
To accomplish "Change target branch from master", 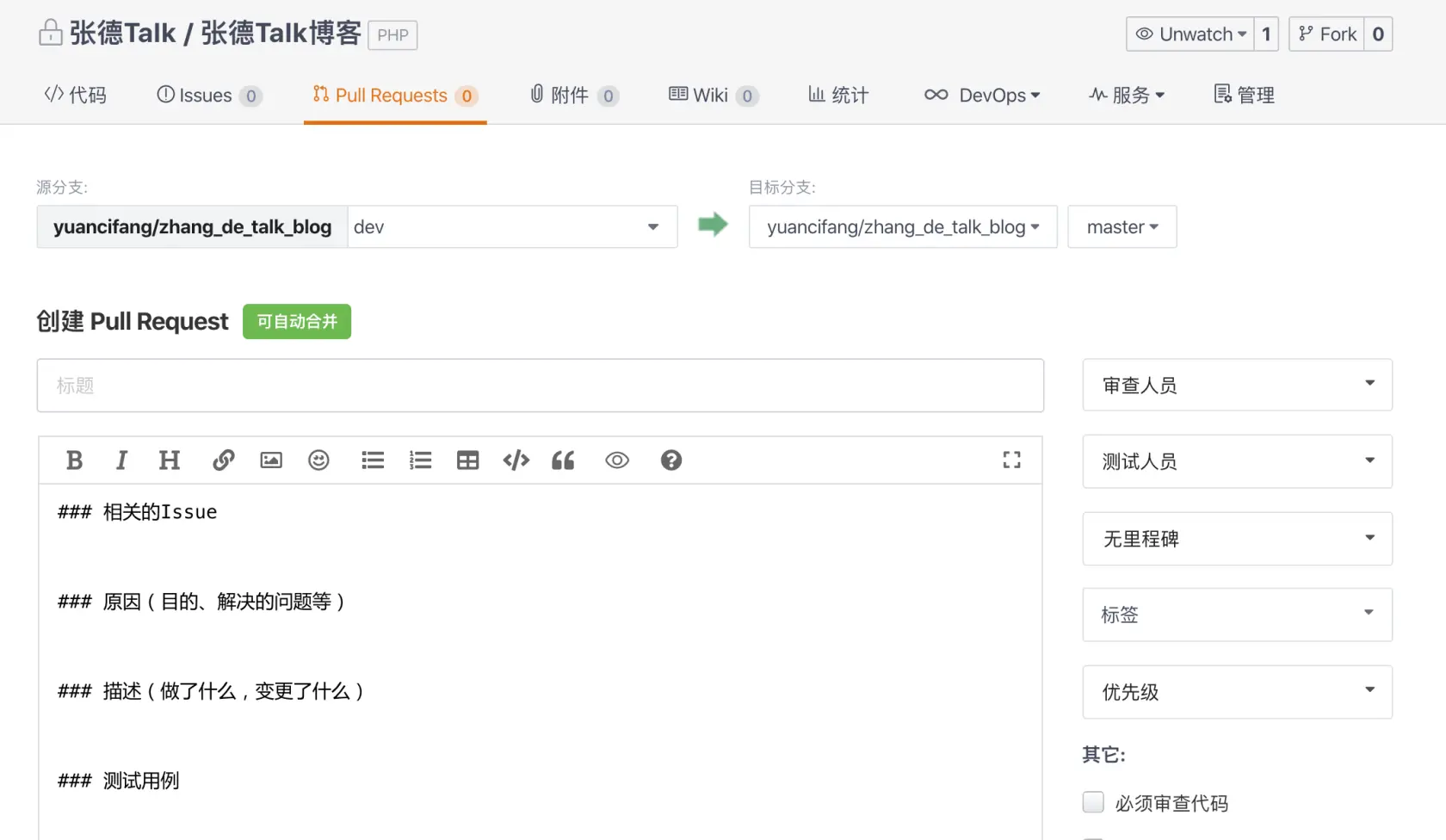I will [x=1122, y=226].
